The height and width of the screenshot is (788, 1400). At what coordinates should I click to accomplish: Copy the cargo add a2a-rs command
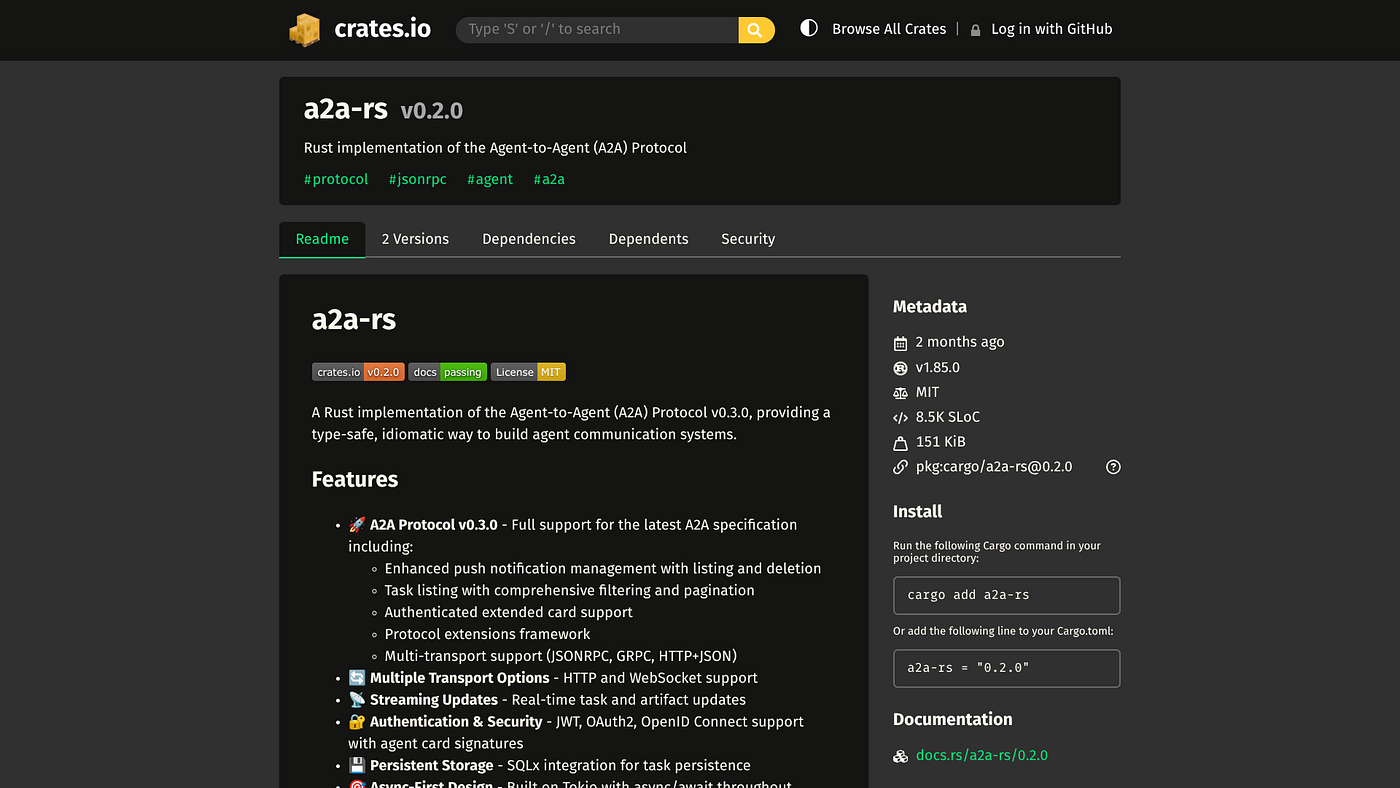click(1006, 595)
